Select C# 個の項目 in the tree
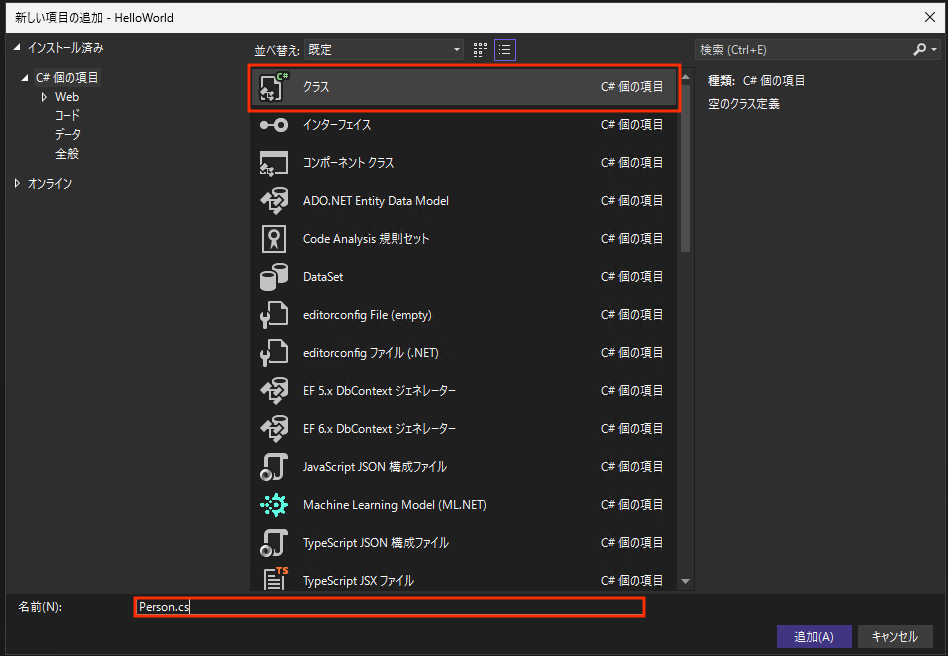Screen dimensions: 948x656 67,77
